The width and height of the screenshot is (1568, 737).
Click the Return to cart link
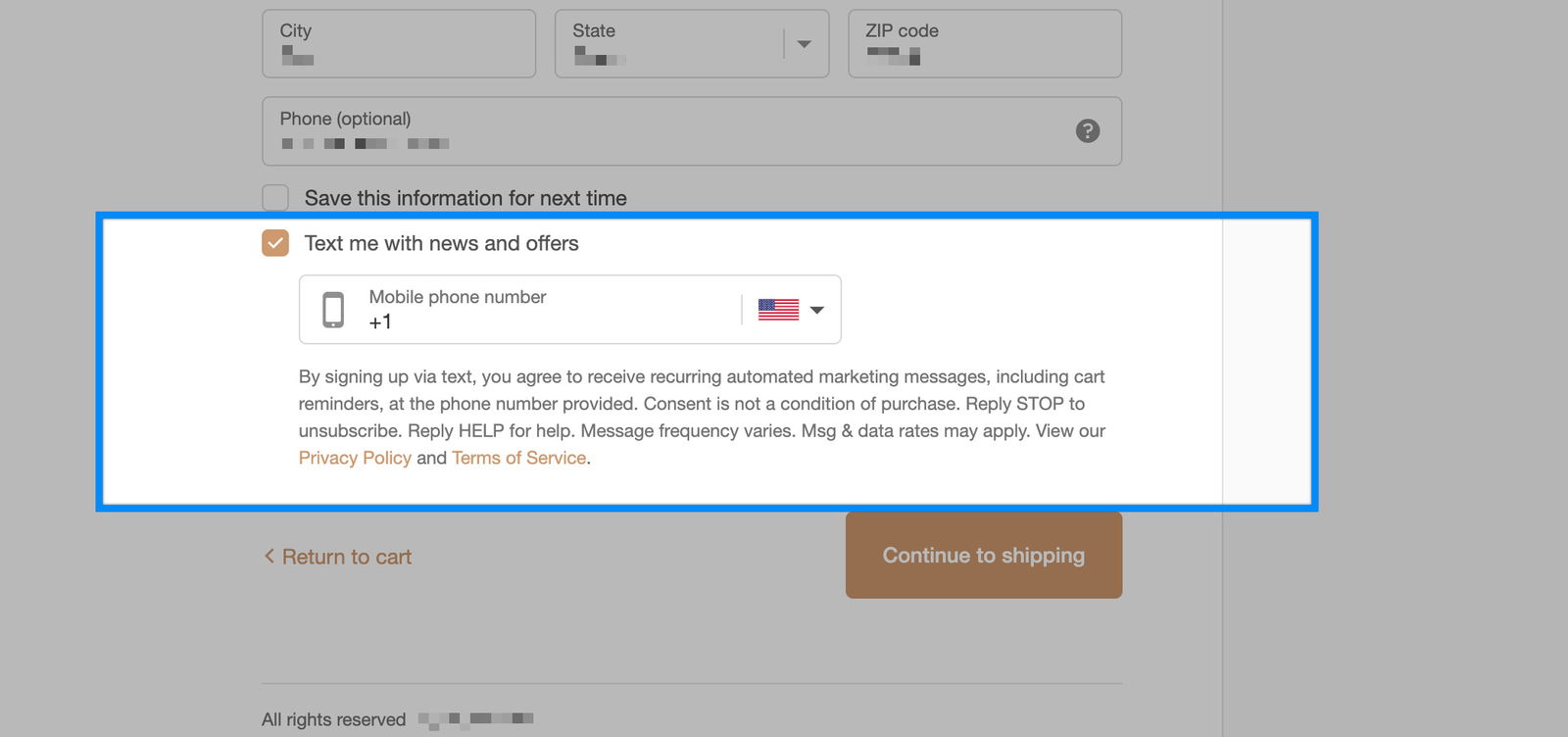[x=346, y=557]
